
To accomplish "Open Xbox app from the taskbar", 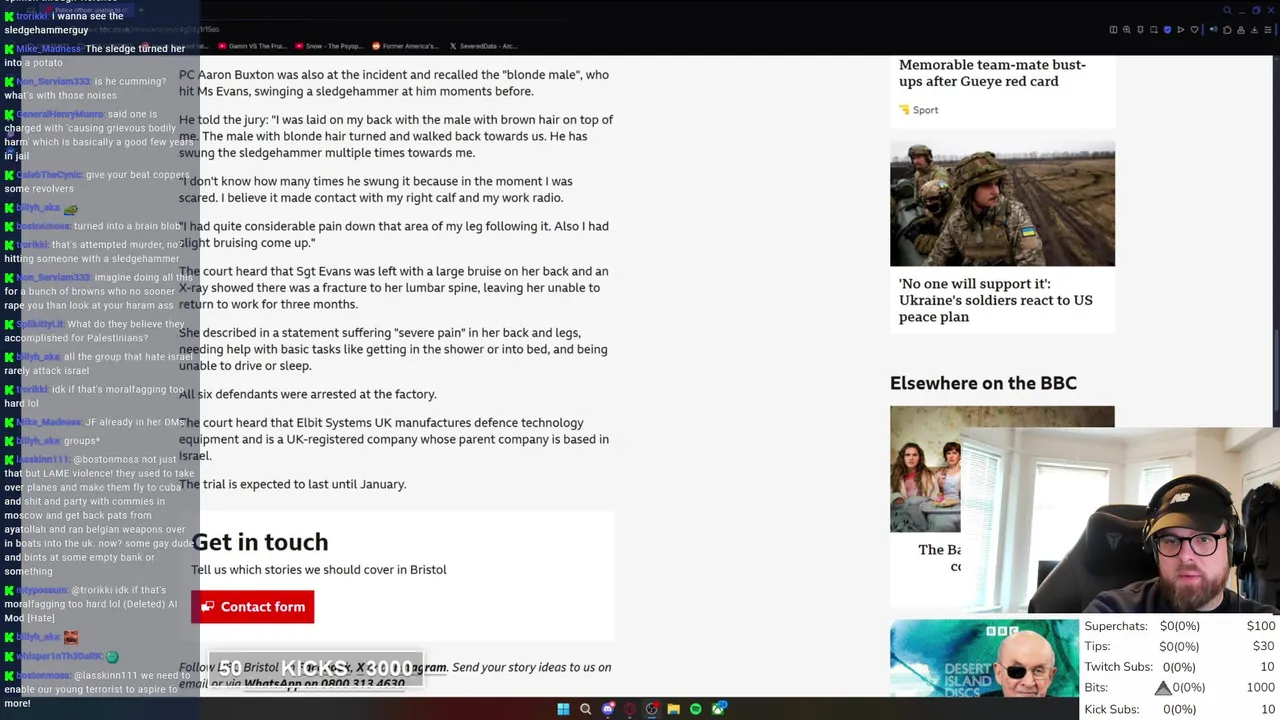I will click(x=719, y=709).
